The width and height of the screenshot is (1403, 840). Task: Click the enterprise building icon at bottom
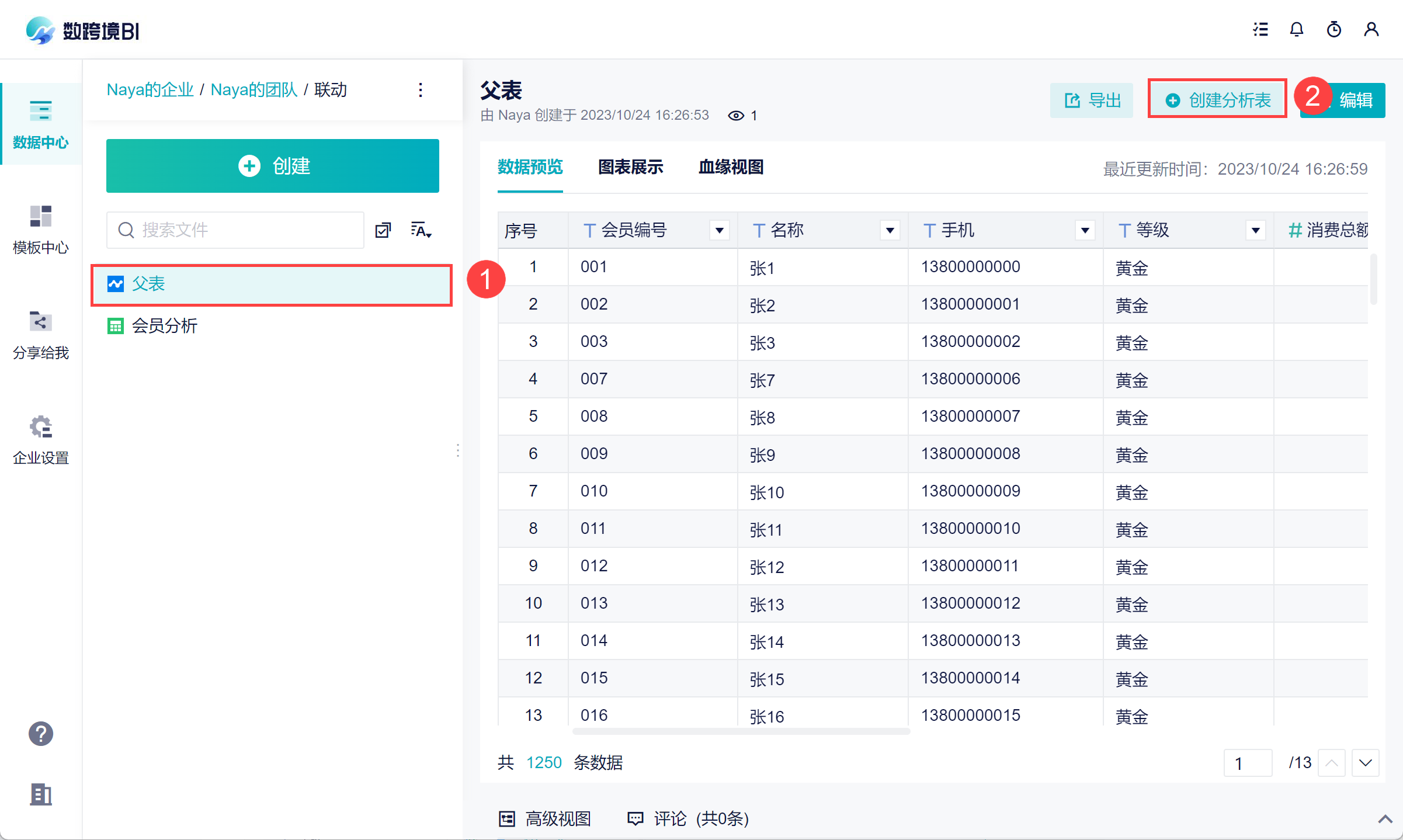coord(40,794)
